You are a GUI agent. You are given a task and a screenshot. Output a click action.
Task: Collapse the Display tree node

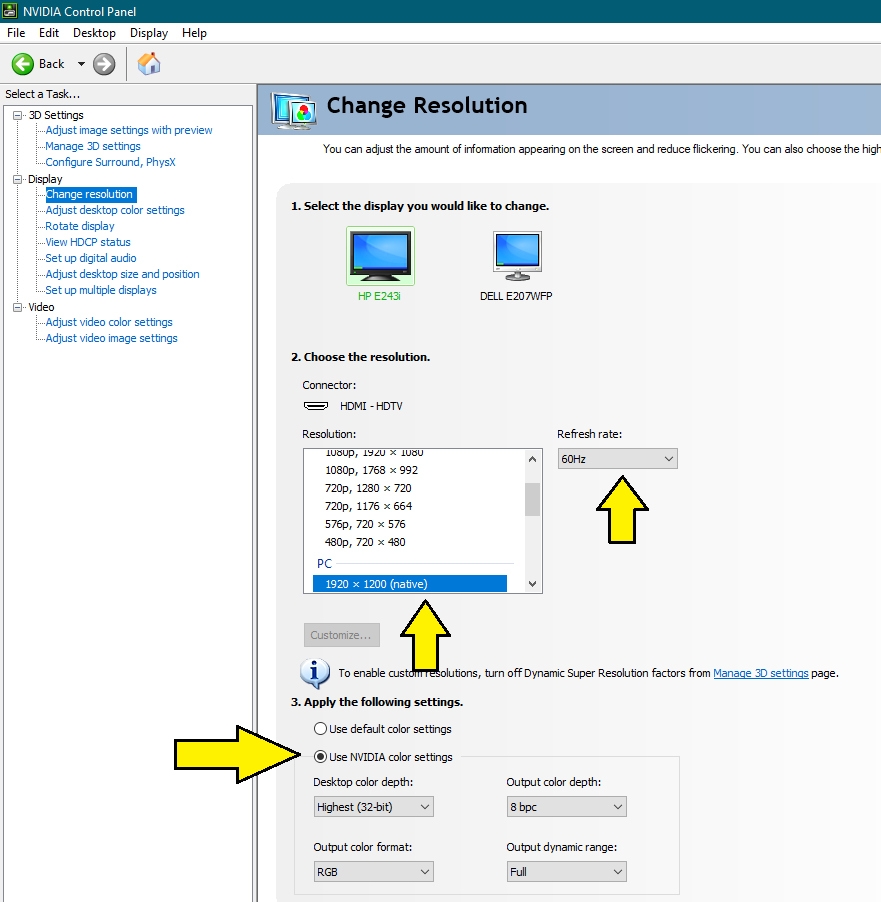point(18,179)
